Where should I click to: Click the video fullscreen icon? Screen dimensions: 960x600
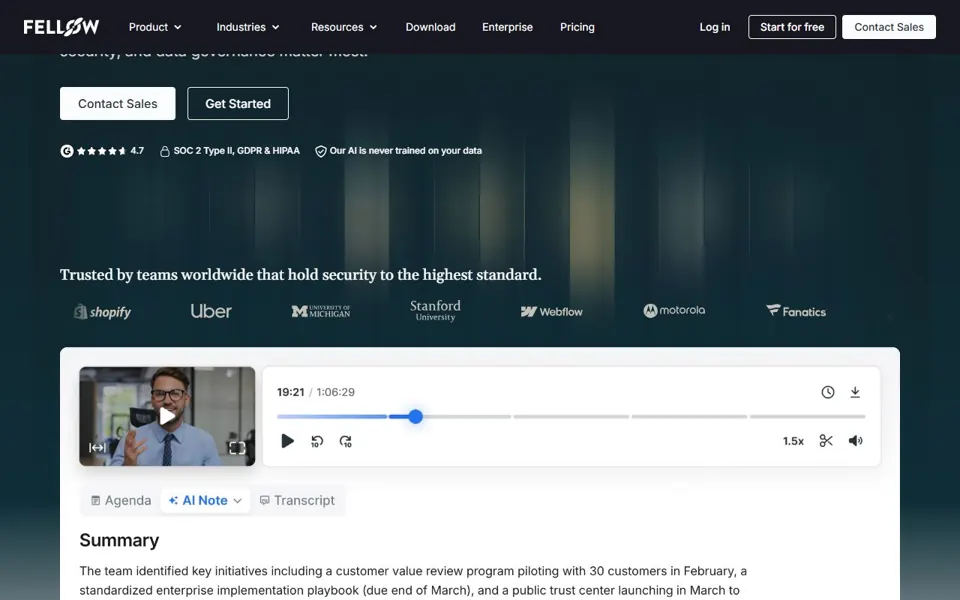tap(237, 448)
